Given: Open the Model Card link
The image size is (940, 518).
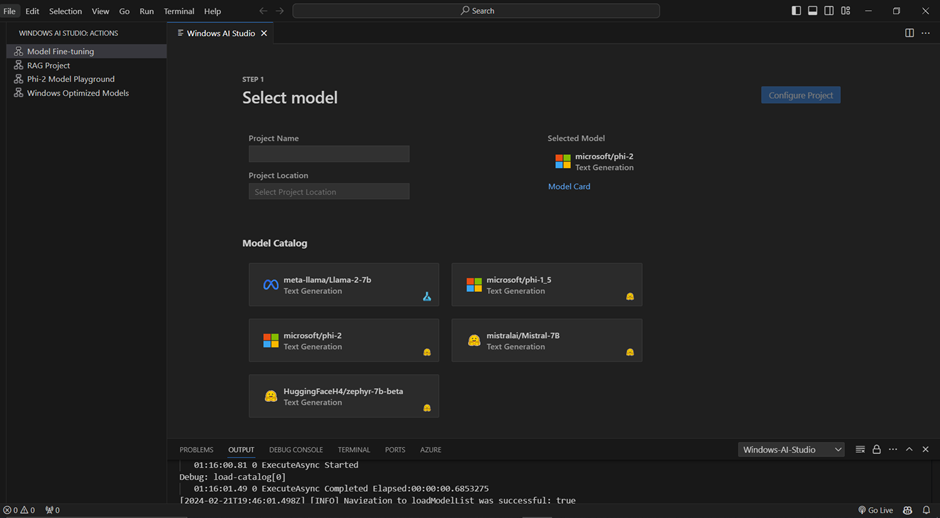Looking at the screenshot, I should click(569, 187).
